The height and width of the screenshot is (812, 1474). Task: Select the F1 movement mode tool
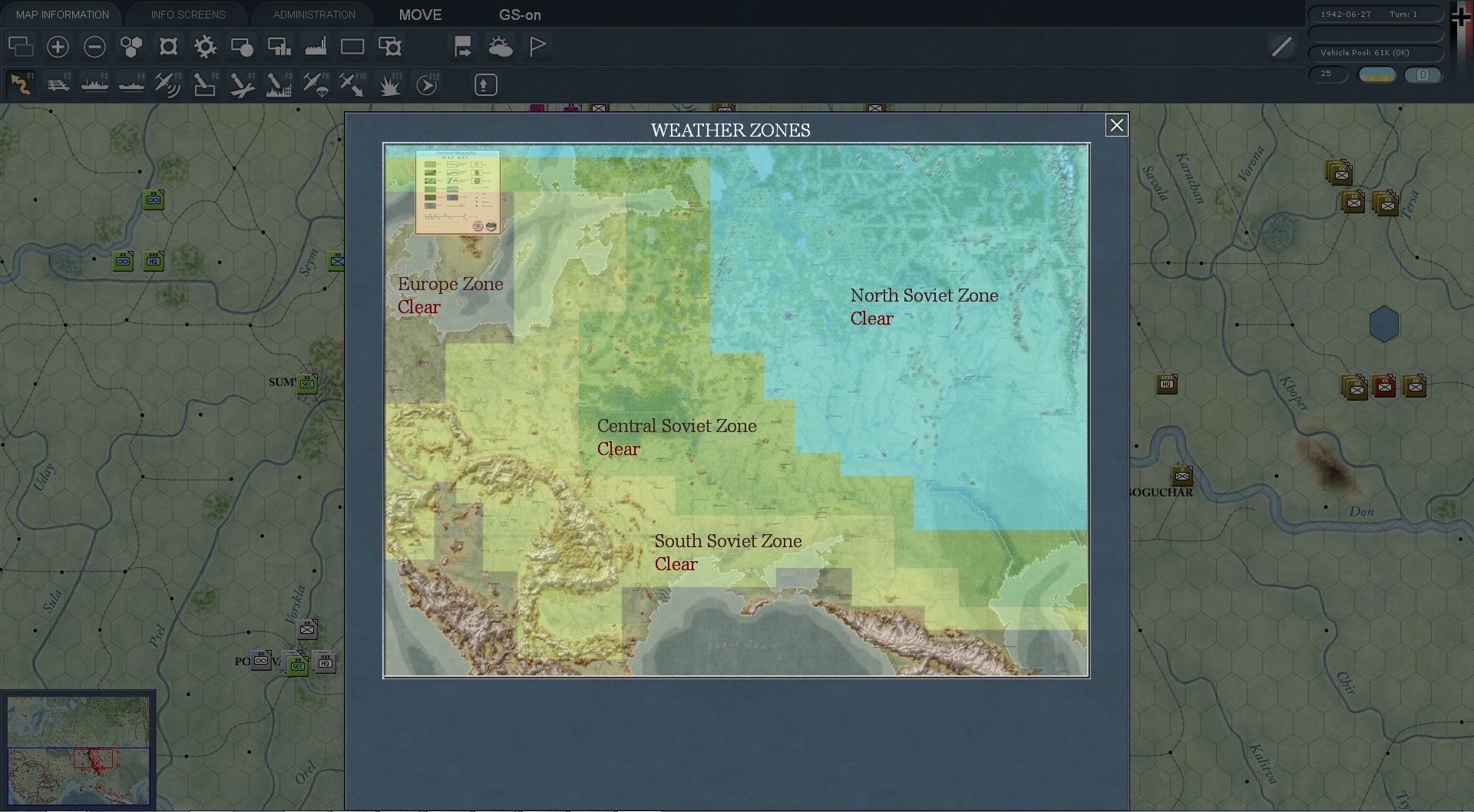[21, 84]
